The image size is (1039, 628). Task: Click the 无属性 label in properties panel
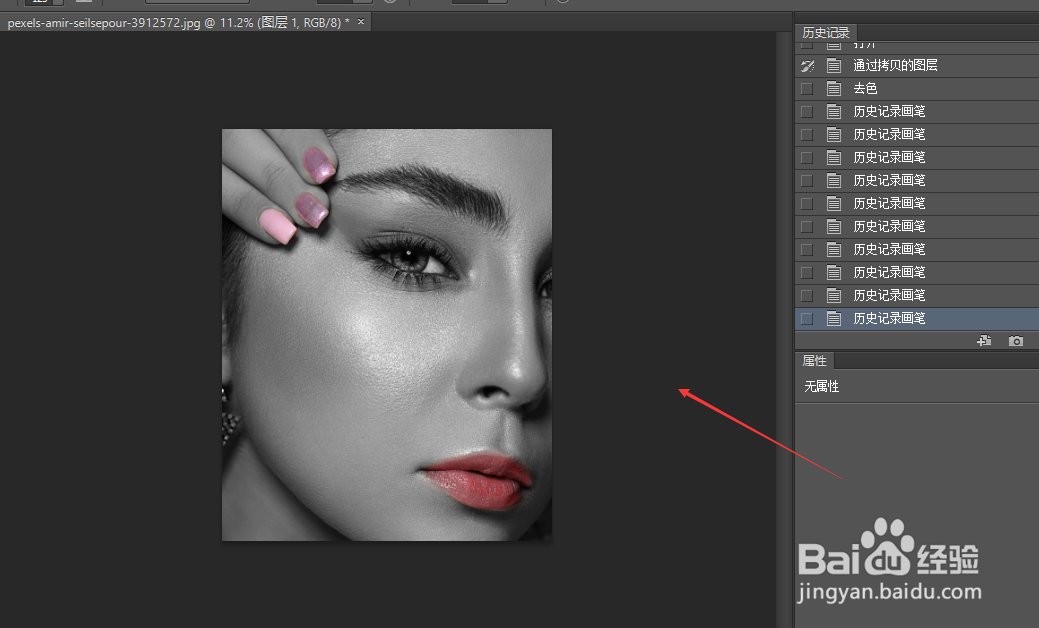tap(822, 386)
